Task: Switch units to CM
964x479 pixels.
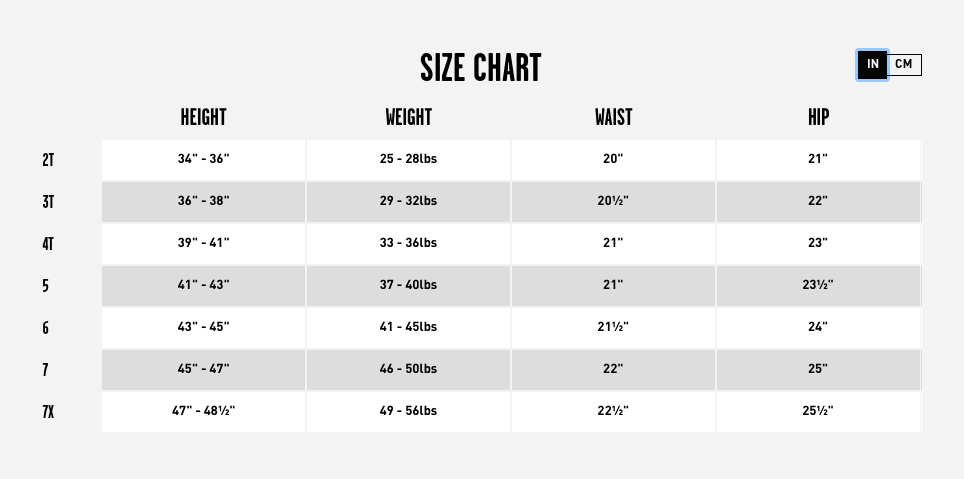Action: 904,65
